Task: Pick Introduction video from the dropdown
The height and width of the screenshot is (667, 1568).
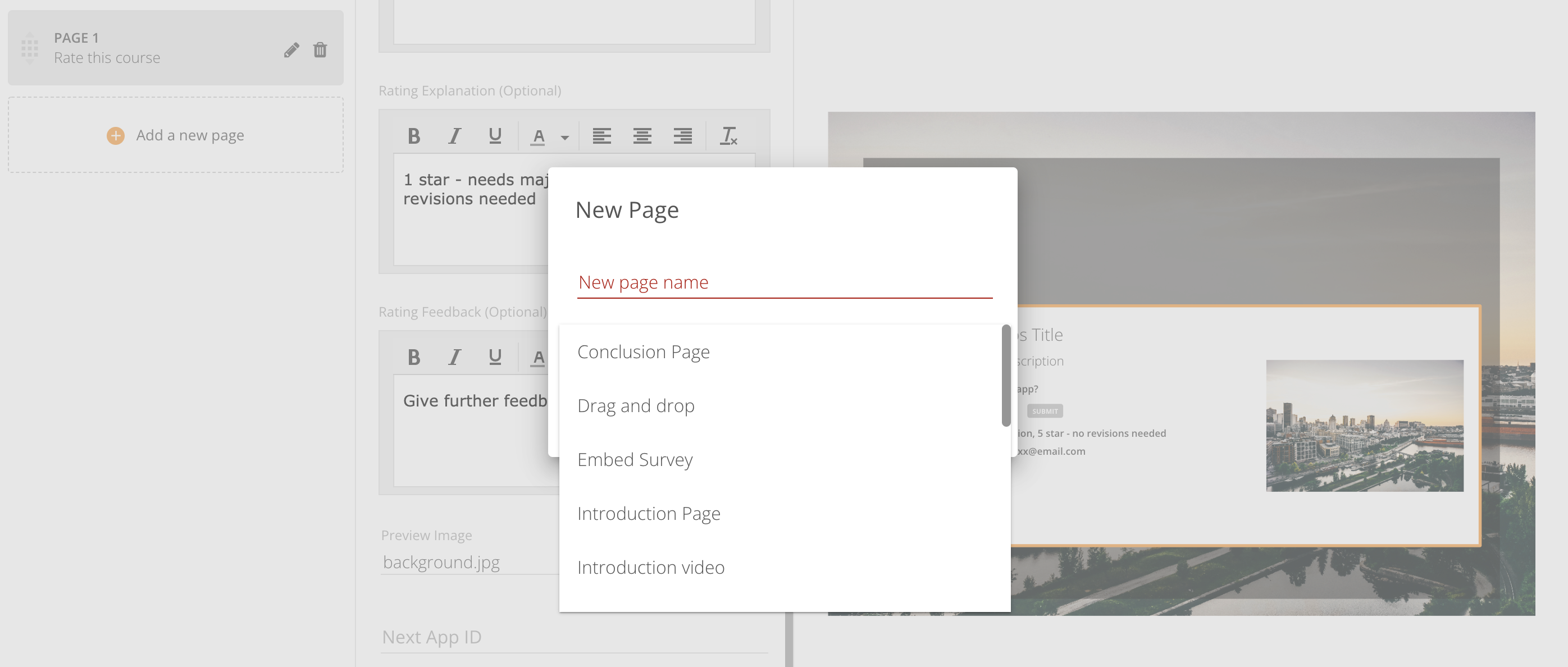Action: coord(651,567)
